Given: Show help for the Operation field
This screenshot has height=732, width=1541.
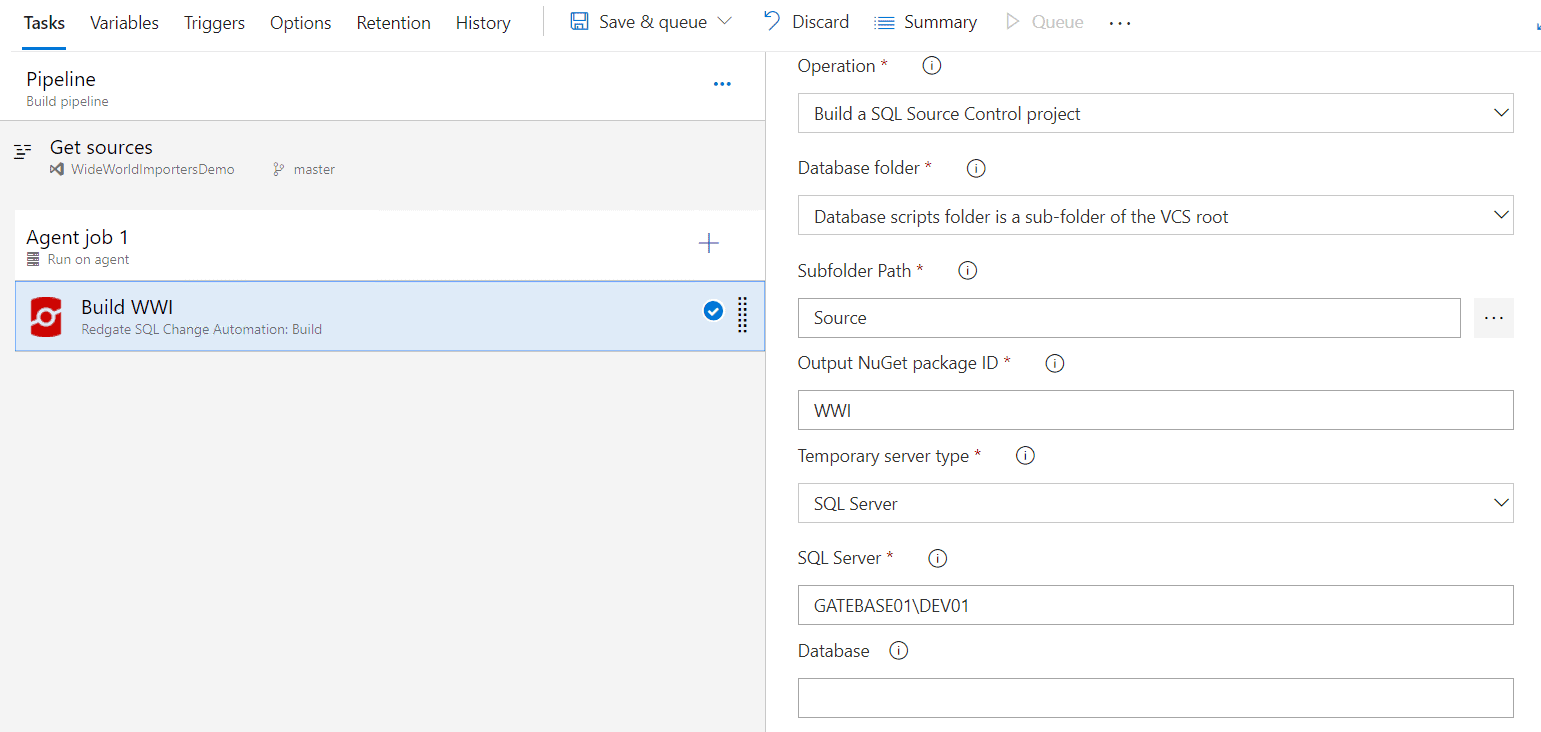Looking at the screenshot, I should point(931,65).
